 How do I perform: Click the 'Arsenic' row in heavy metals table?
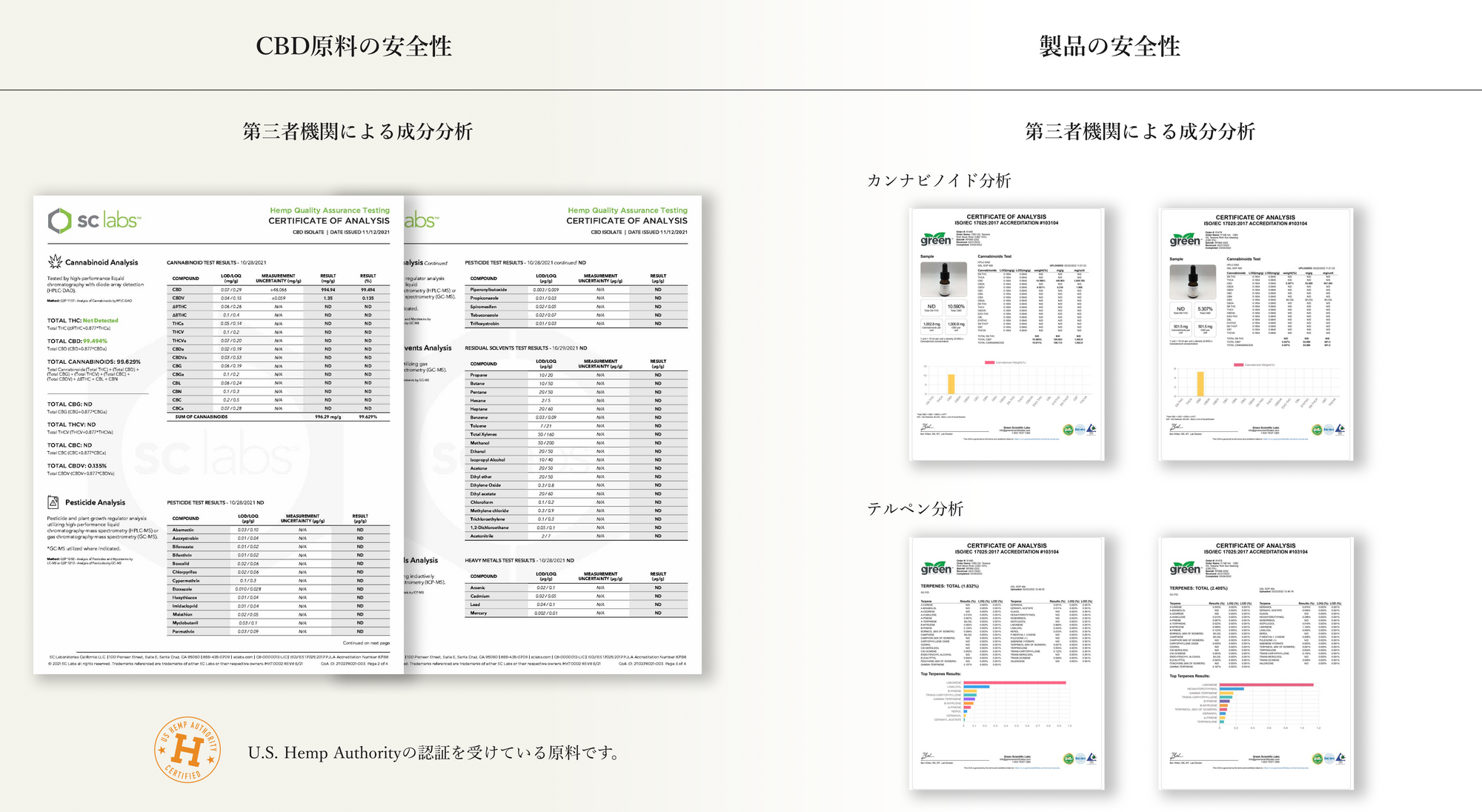576,588
